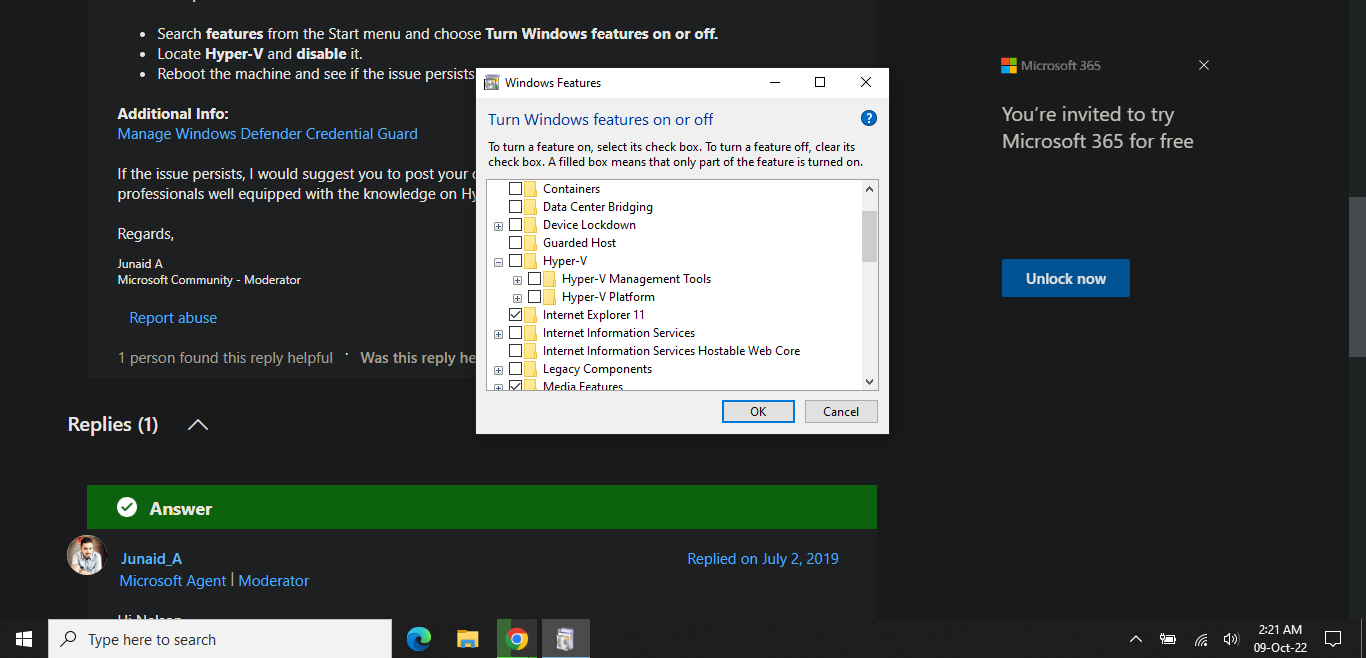This screenshot has height=658, width=1366.
Task: Open the Wi-Fi network flyout
Action: pyautogui.click(x=1201, y=639)
